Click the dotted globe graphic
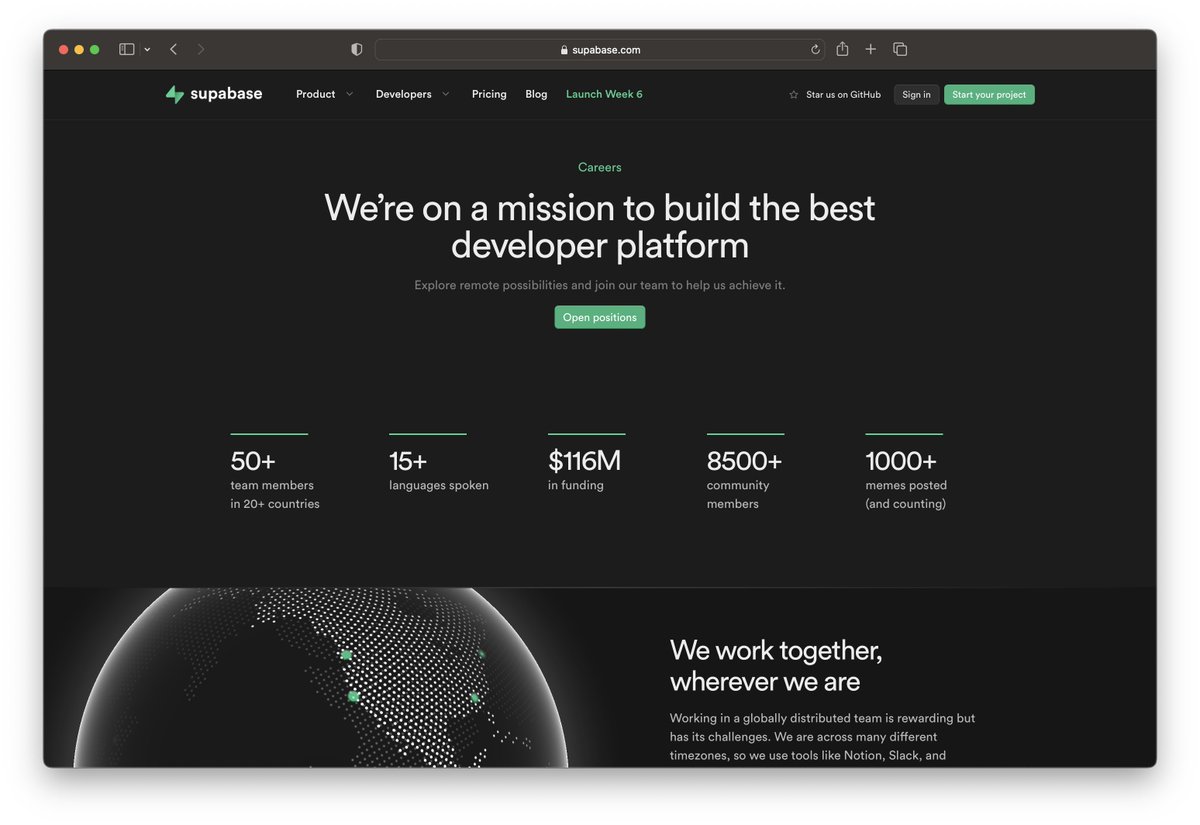 320,677
